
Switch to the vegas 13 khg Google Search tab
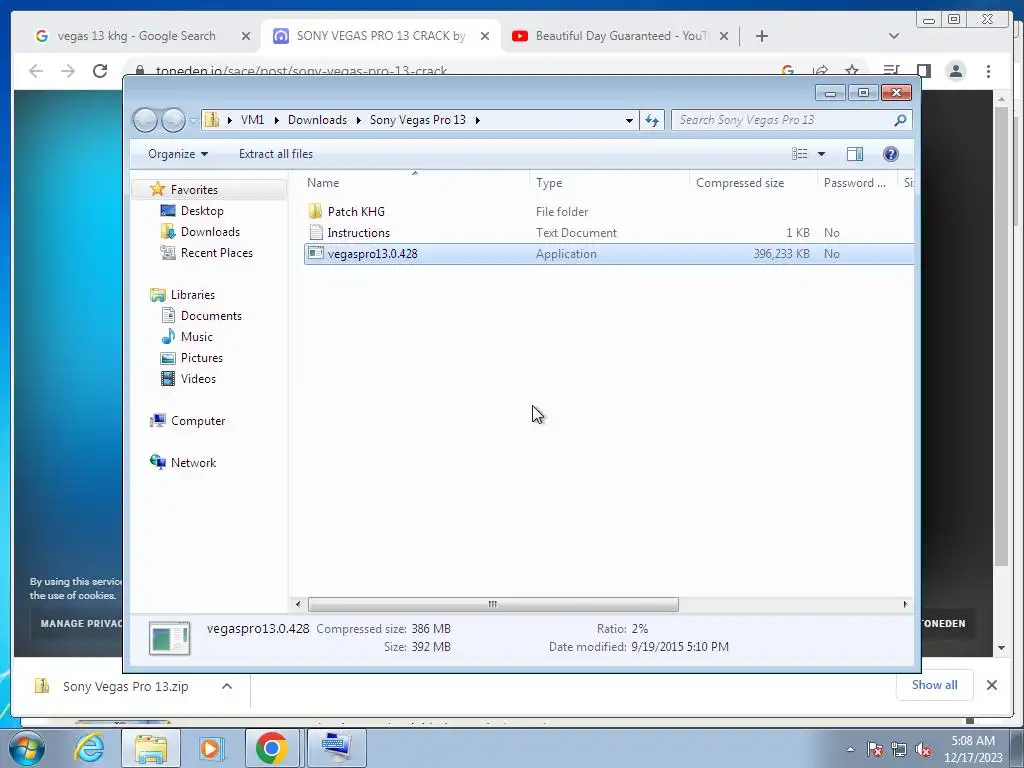point(136,36)
